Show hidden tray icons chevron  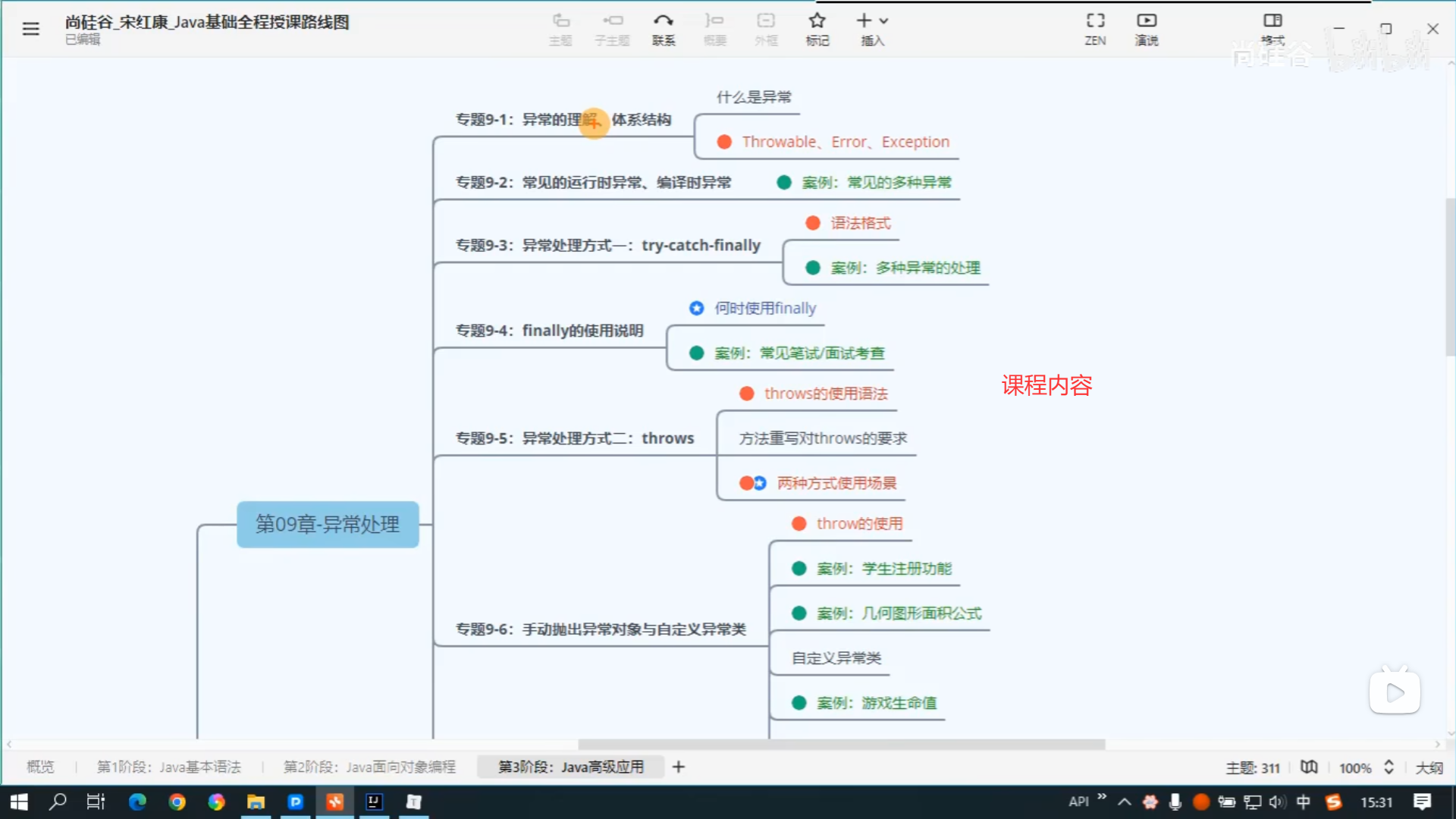point(1125,802)
